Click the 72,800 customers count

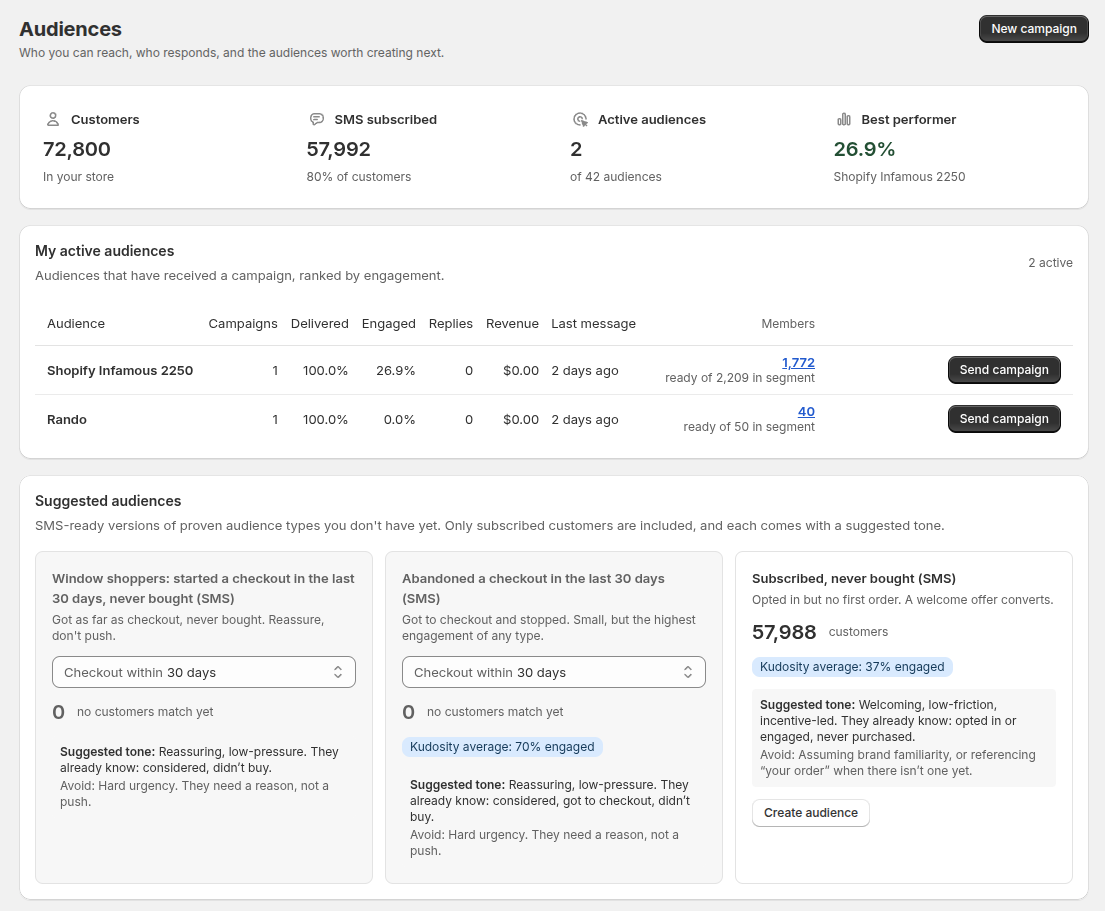77,149
